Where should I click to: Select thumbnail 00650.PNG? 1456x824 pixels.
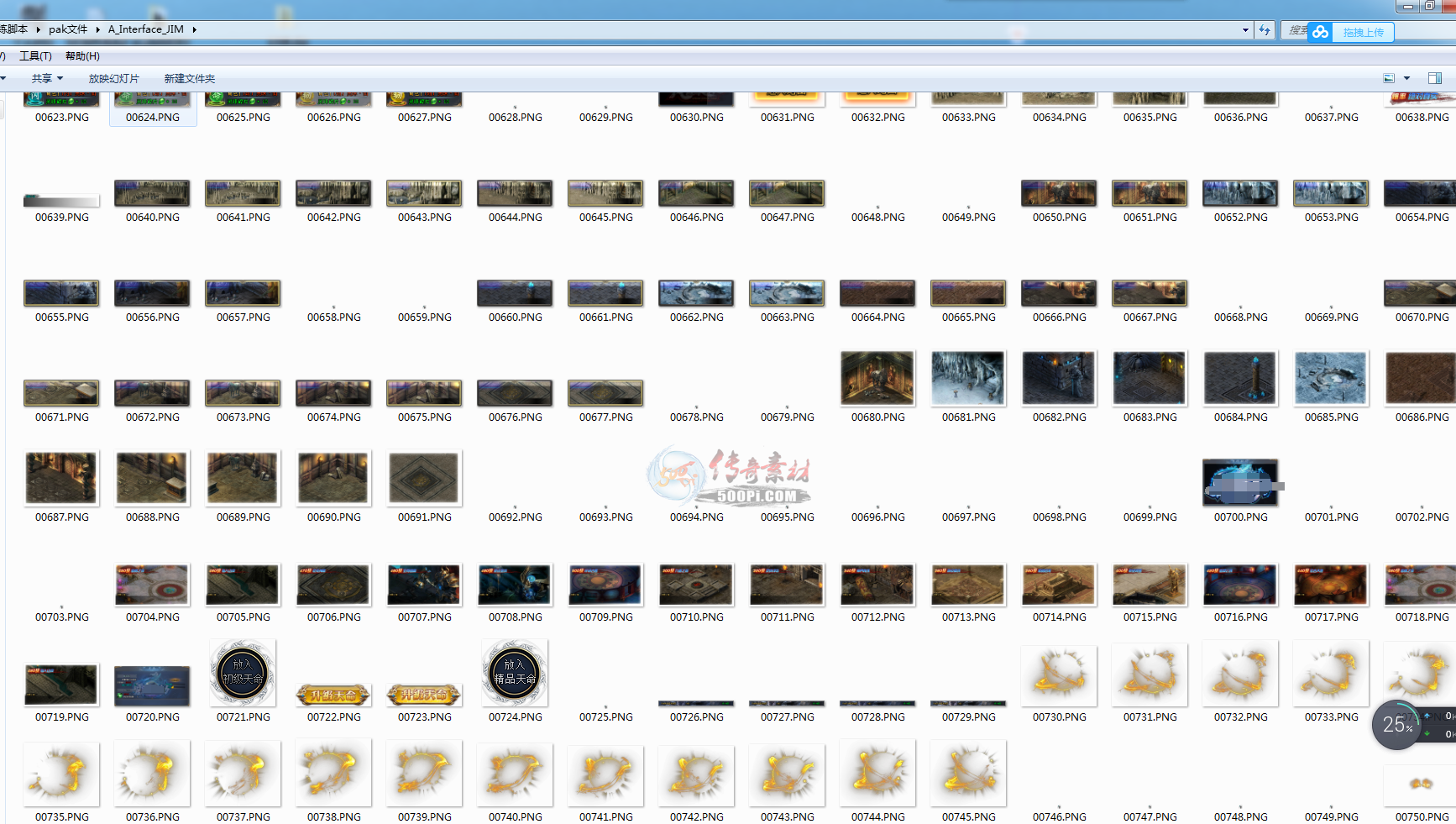[x=1059, y=193]
